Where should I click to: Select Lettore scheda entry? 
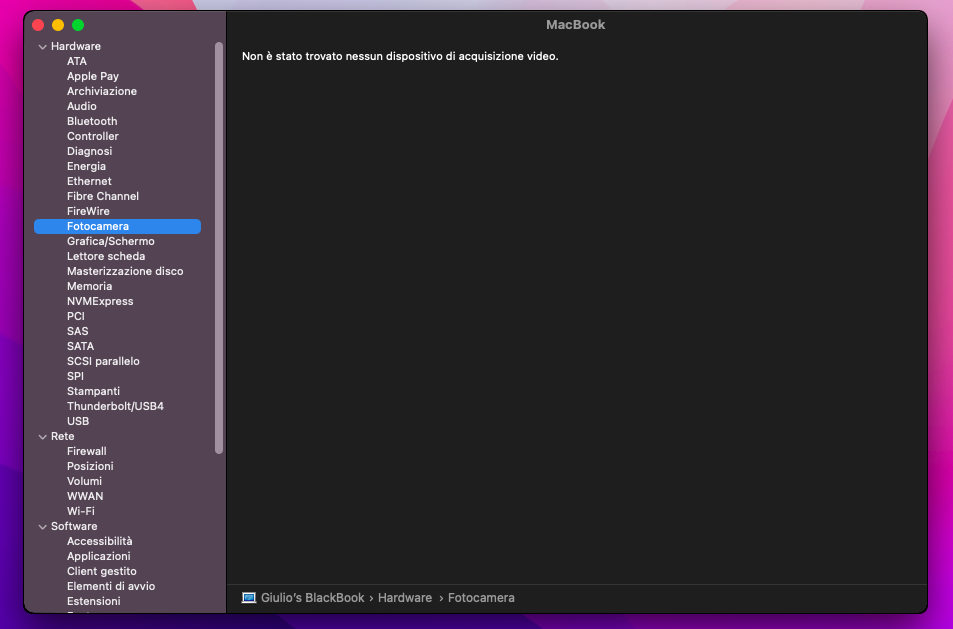(106, 256)
